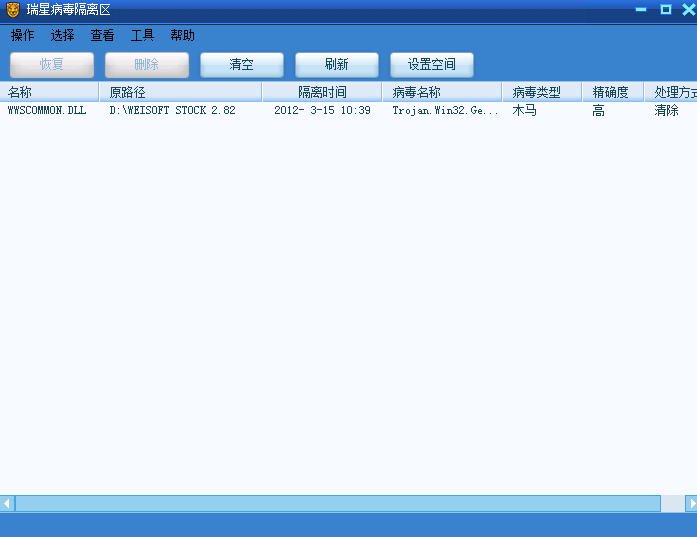Viewport: 697px width, 537px height.
Task: Click the 恢复 button
Action: 52,65
